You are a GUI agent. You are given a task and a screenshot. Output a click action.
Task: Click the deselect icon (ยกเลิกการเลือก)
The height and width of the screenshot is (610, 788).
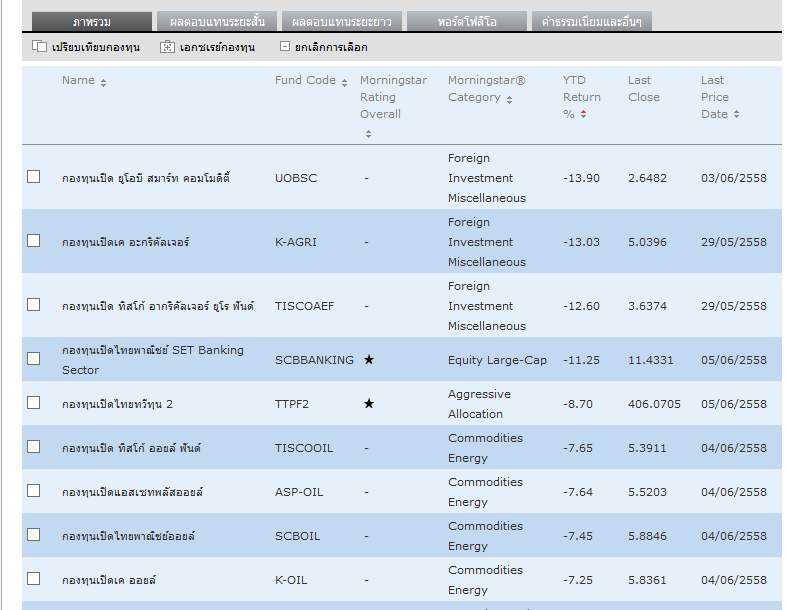click(x=284, y=46)
